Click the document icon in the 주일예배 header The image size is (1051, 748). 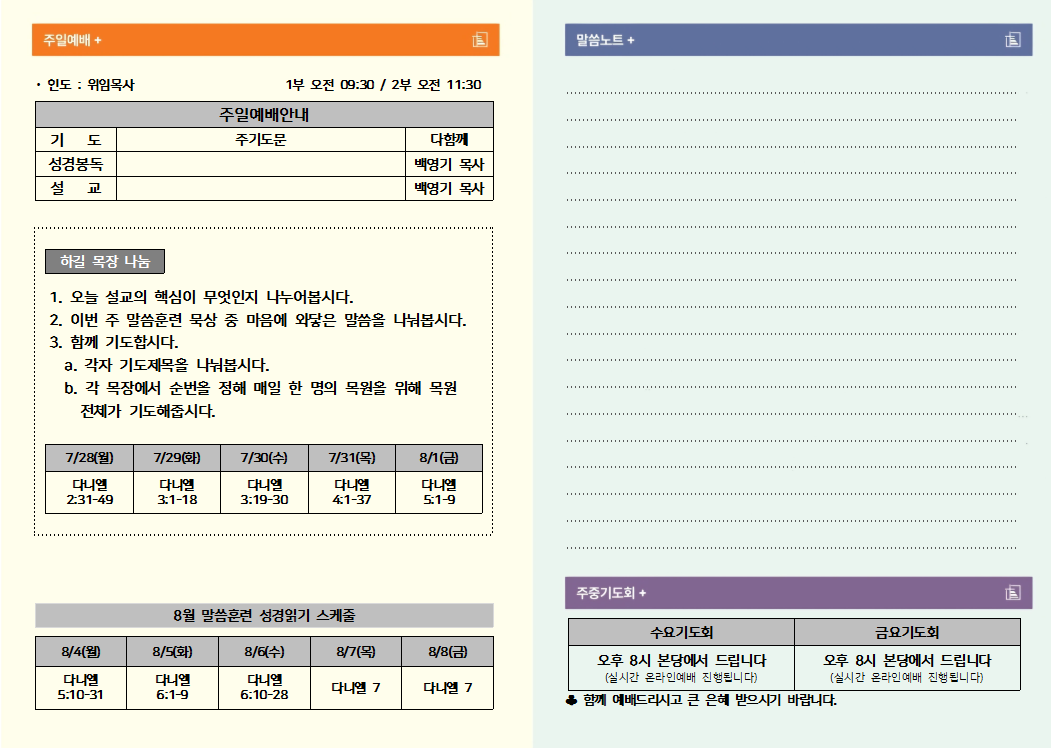click(x=480, y=40)
